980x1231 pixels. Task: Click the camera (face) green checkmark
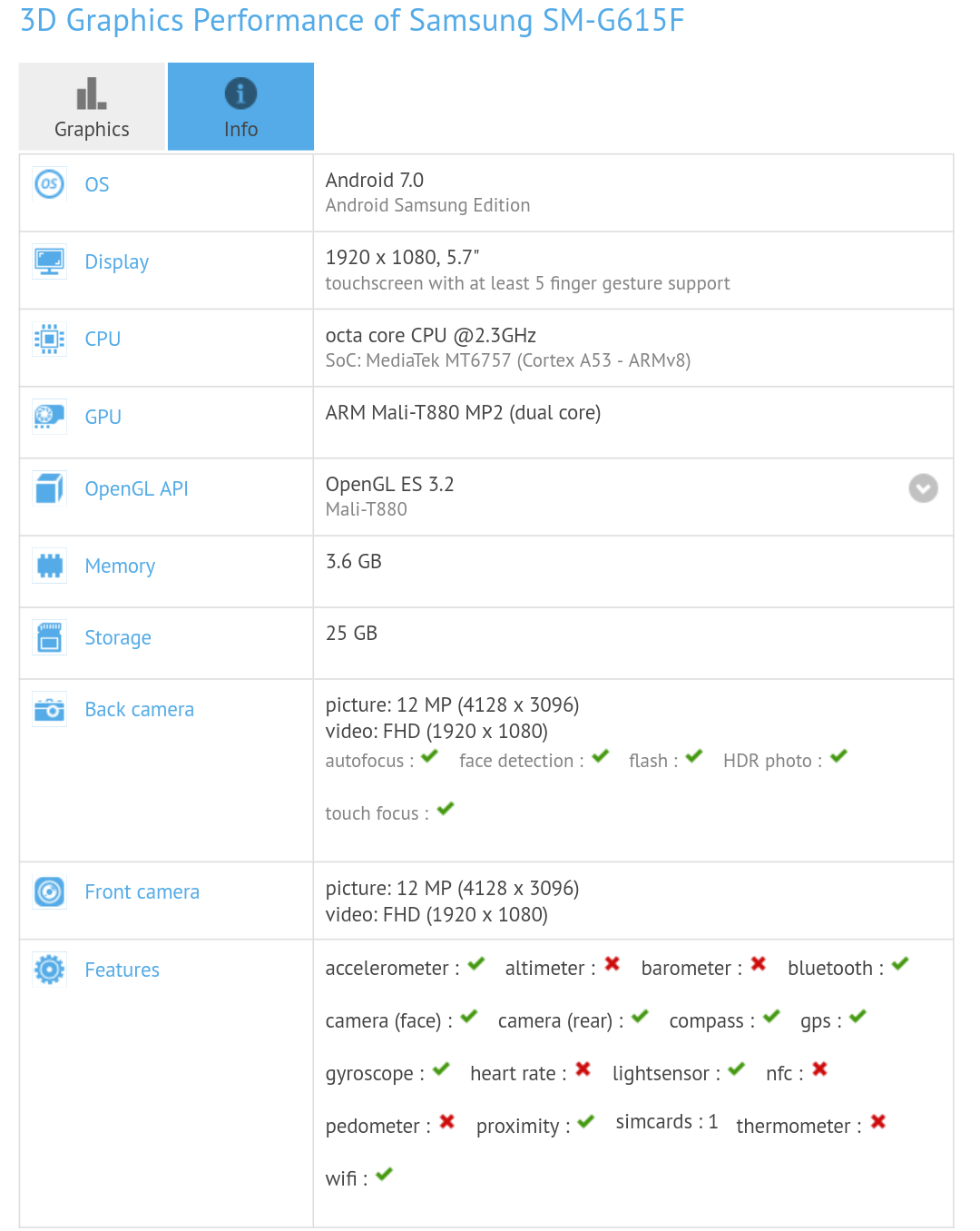pos(469,1017)
